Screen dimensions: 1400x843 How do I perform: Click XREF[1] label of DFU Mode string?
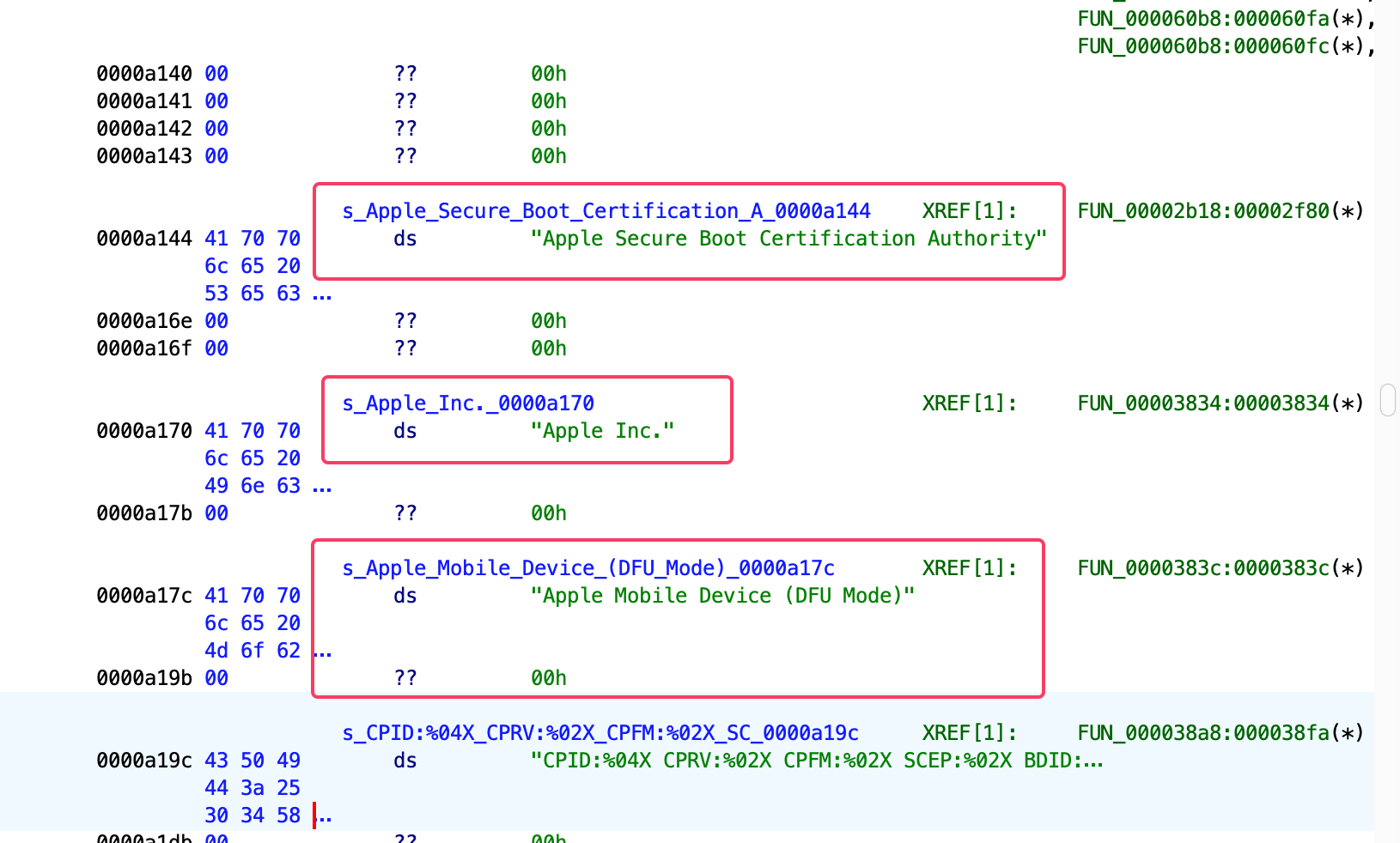point(970,568)
